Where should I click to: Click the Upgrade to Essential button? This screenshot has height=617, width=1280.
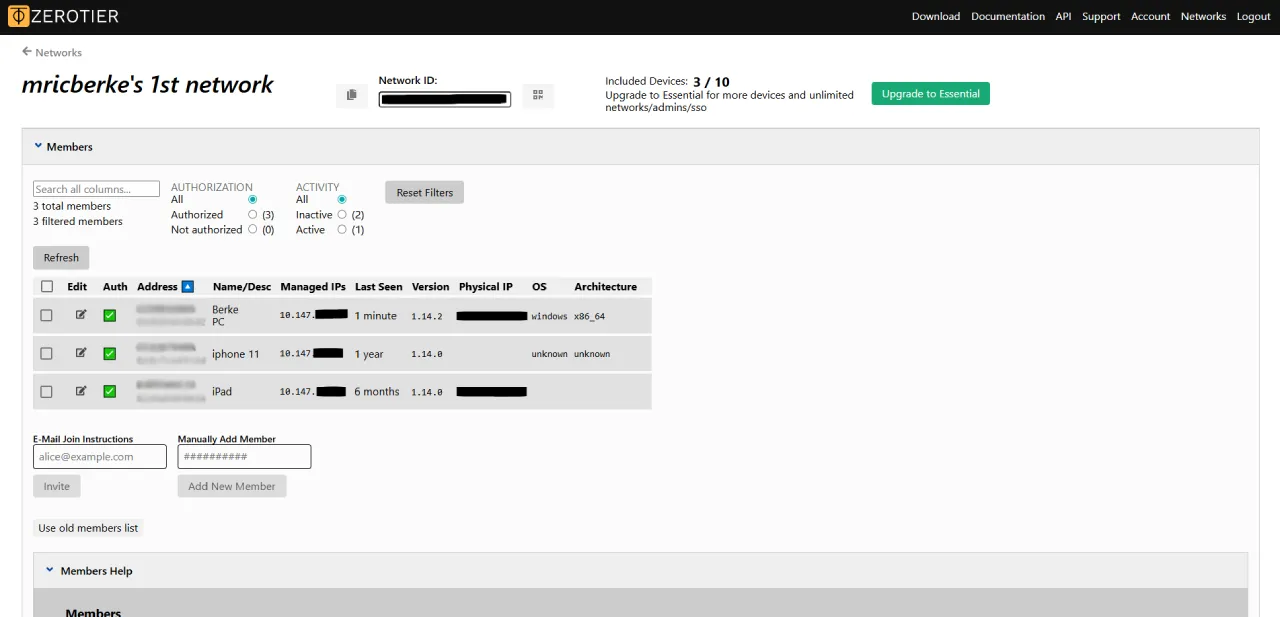930,94
